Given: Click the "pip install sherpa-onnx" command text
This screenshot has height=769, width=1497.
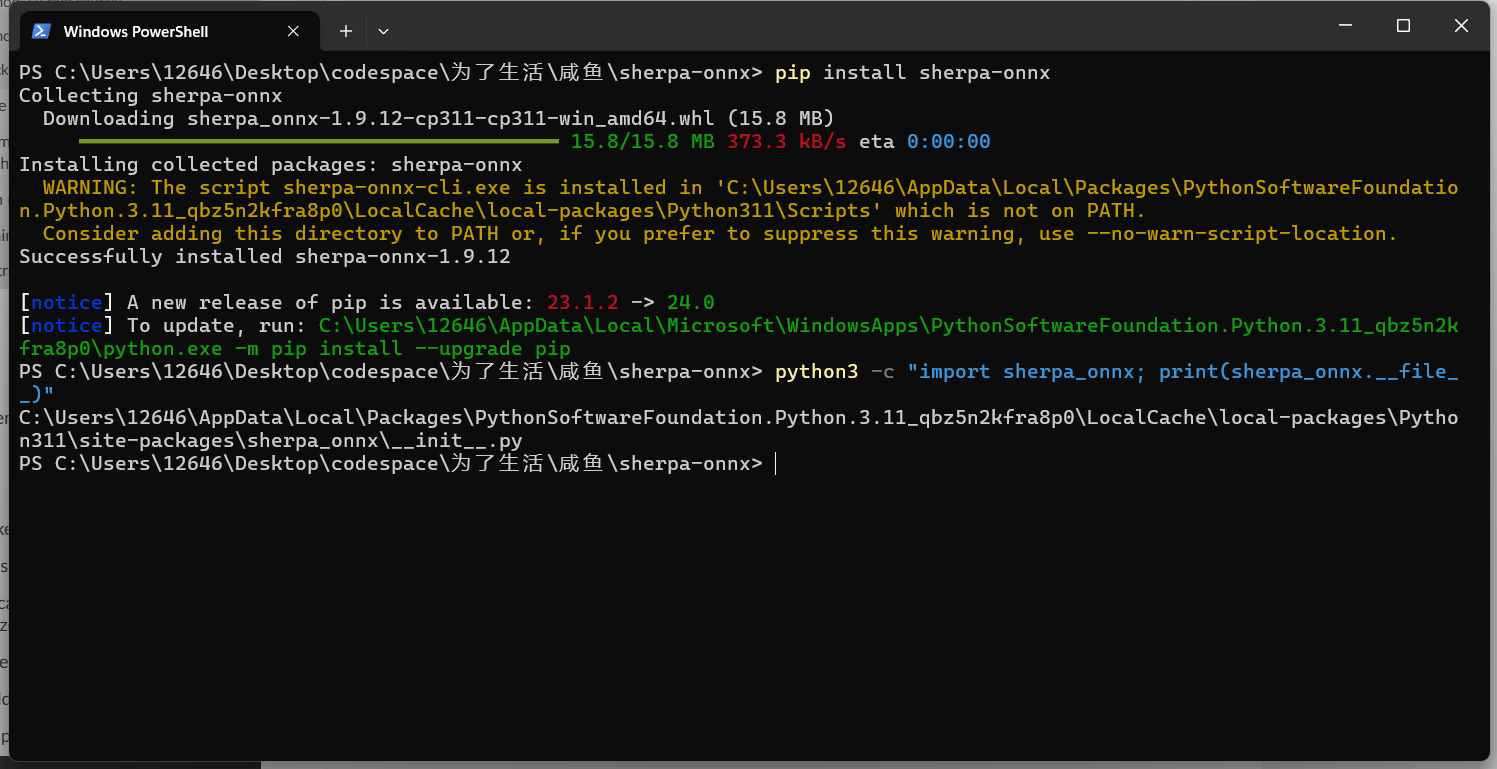Looking at the screenshot, I should tap(912, 72).
